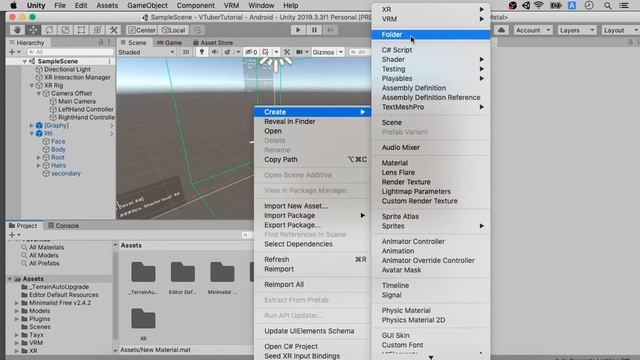Switch to the Console tab
The width and height of the screenshot is (640, 360).
[x=63, y=225]
